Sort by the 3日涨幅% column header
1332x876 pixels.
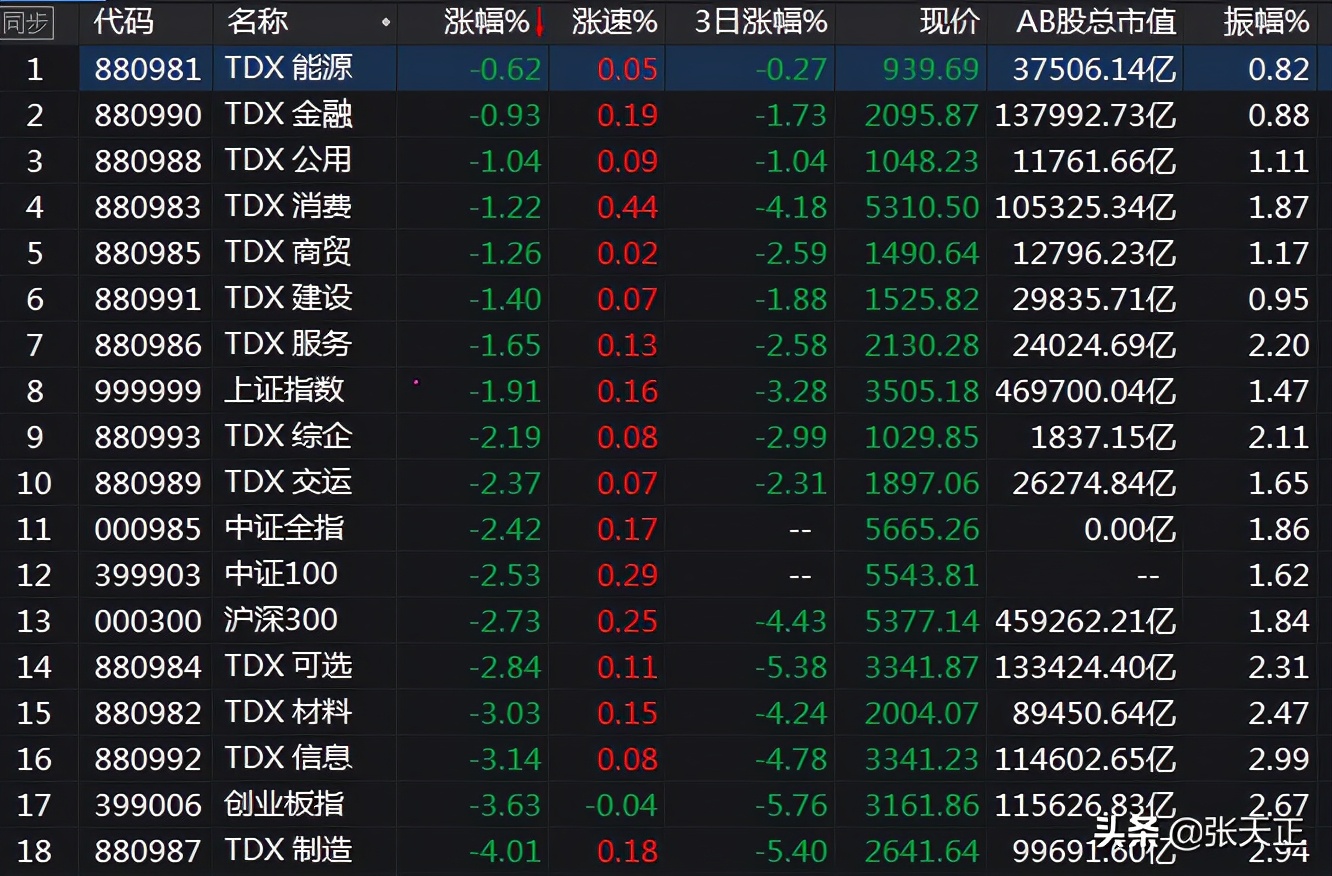[761, 22]
